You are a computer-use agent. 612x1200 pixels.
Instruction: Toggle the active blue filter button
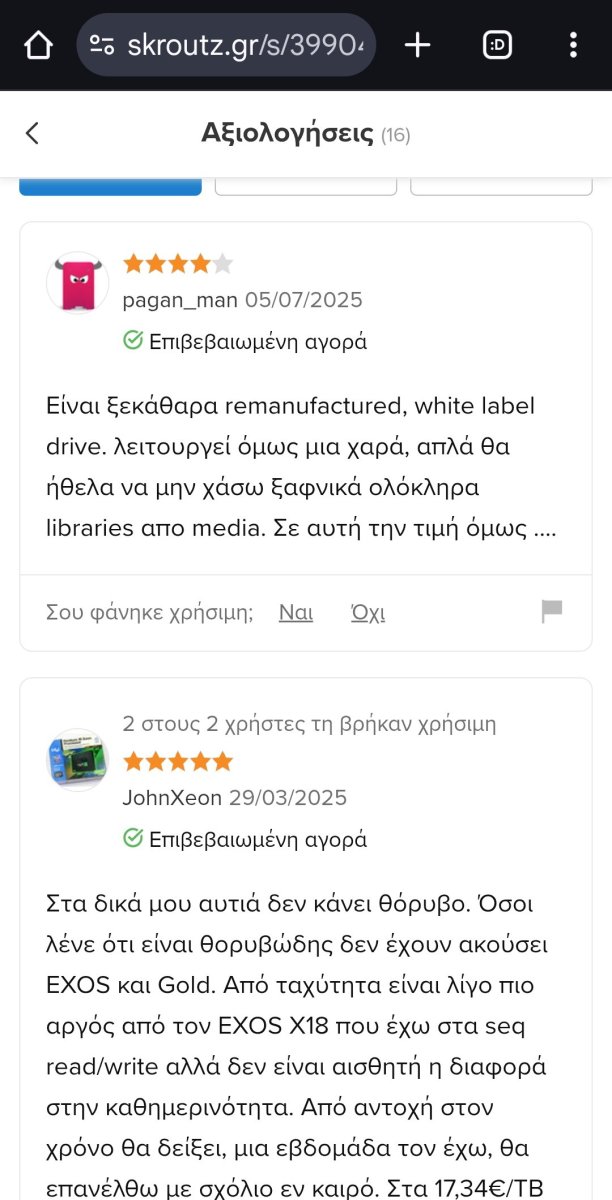[x=110, y=183]
